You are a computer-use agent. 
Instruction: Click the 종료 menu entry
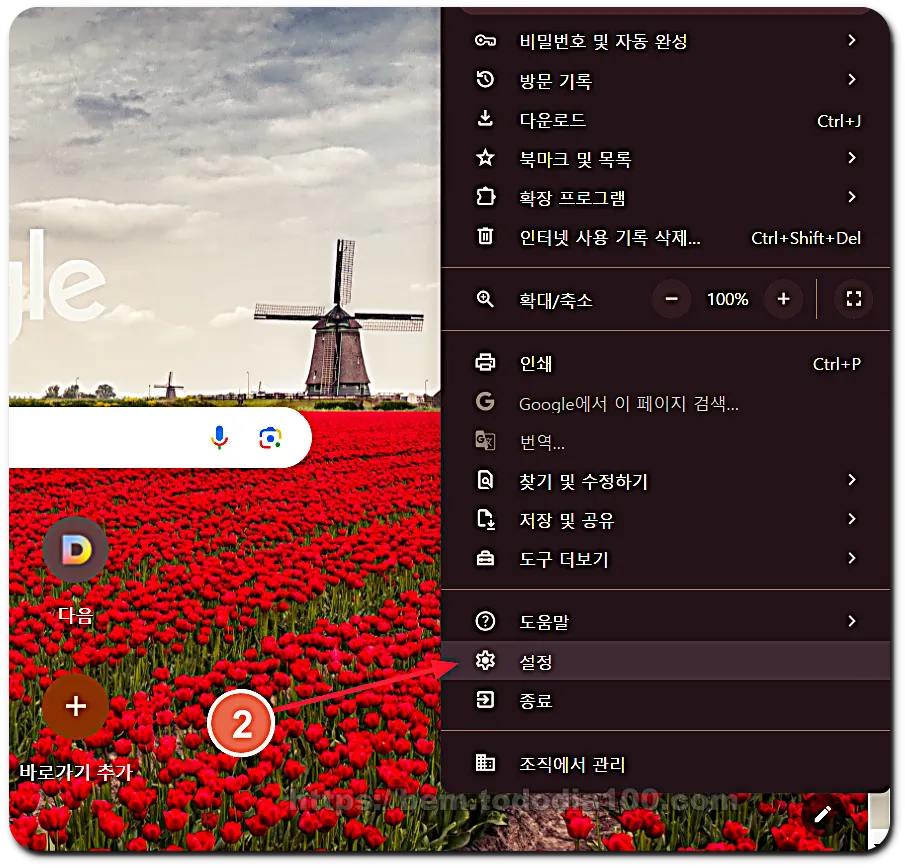click(x=665, y=700)
